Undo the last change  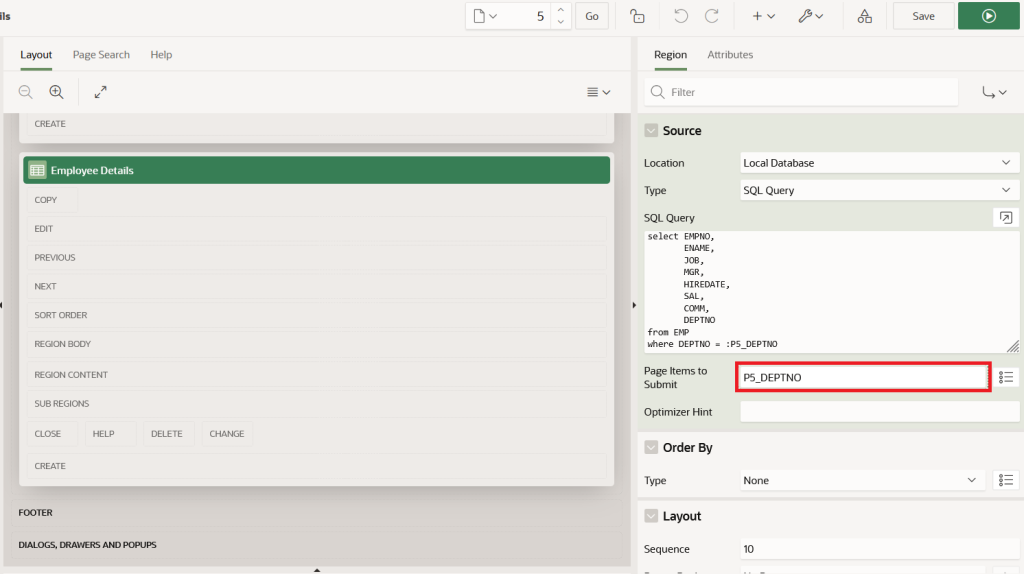(x=680, y=16)
